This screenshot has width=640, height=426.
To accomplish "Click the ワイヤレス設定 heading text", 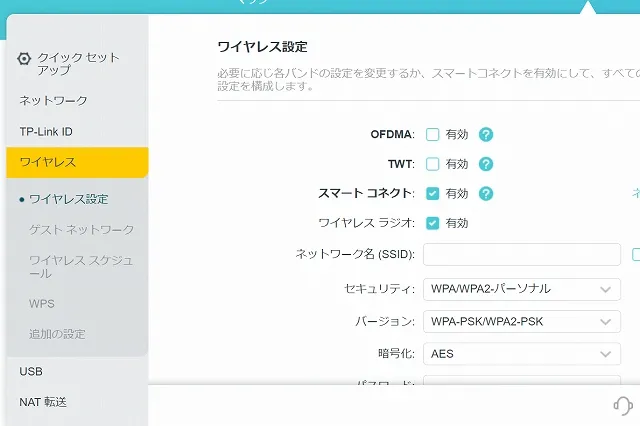I will click(x=262, y=47).
